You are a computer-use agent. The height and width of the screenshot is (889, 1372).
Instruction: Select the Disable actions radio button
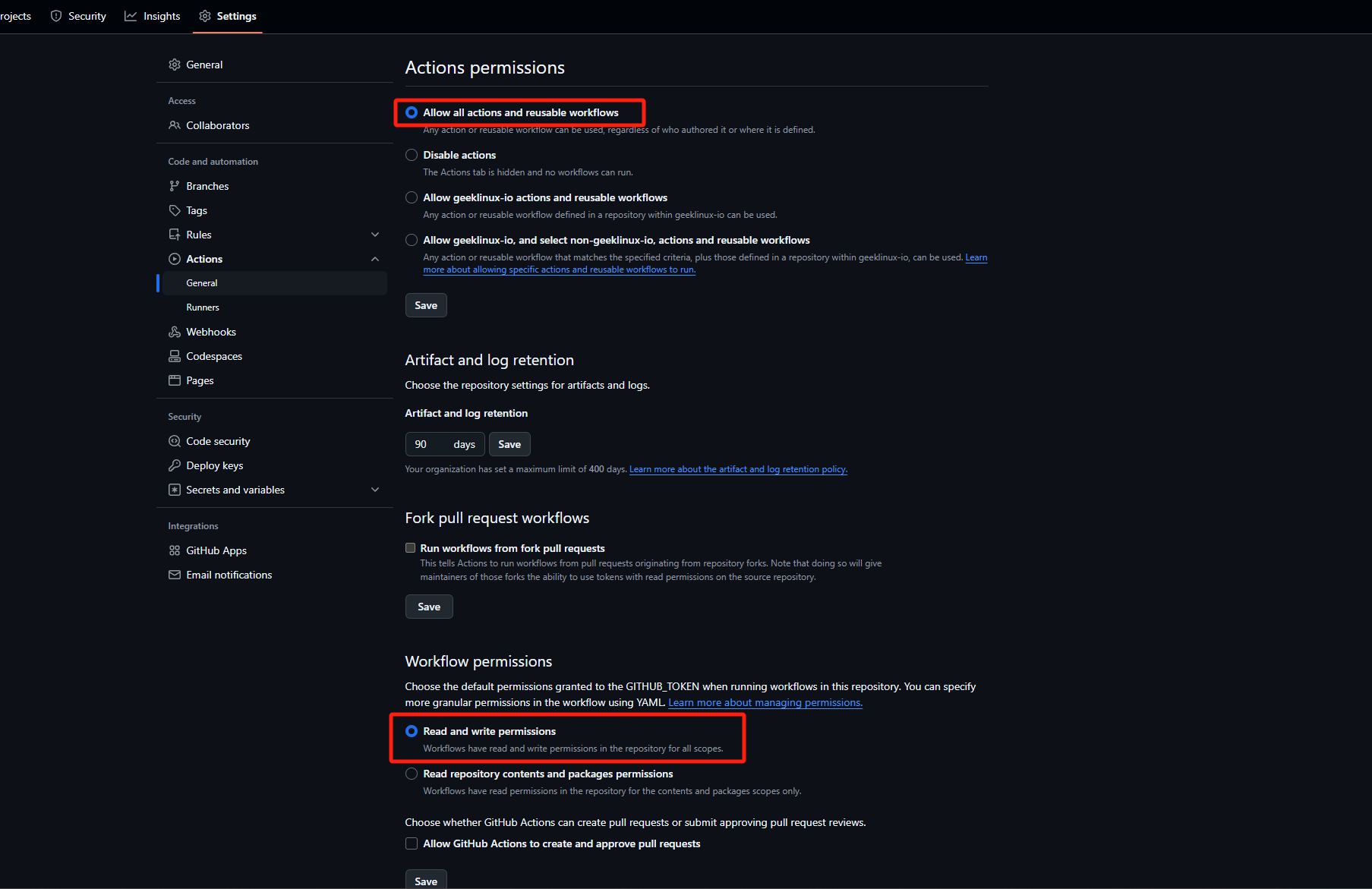coord(412,155)
